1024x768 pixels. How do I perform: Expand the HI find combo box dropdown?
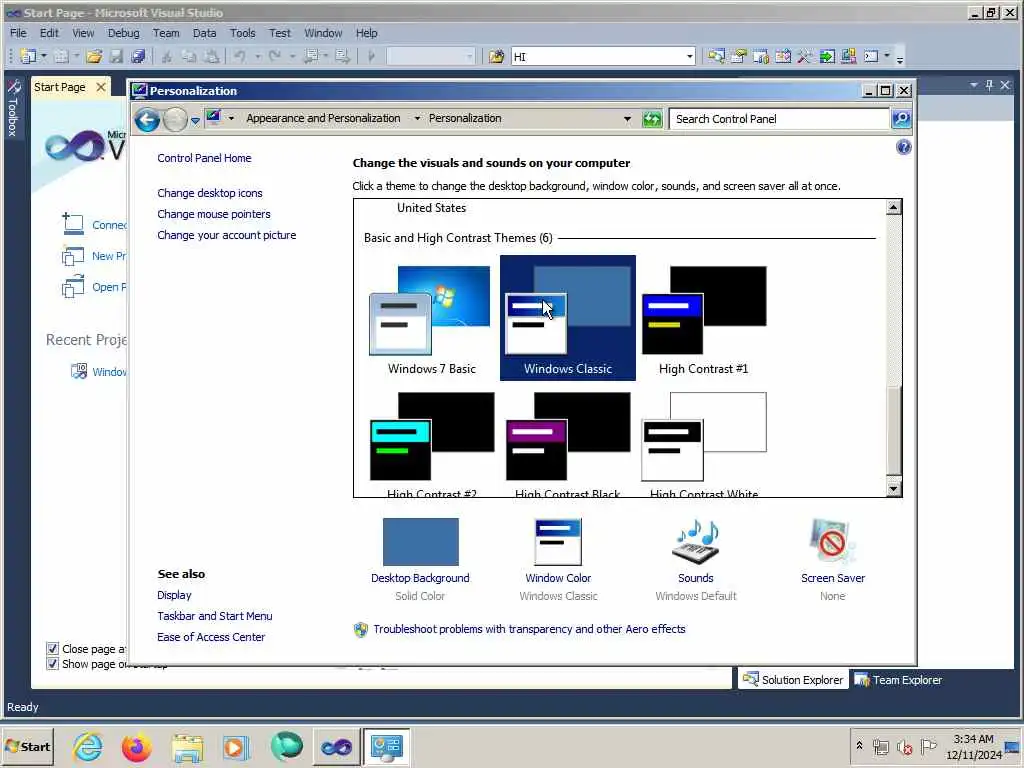[689, 57]
